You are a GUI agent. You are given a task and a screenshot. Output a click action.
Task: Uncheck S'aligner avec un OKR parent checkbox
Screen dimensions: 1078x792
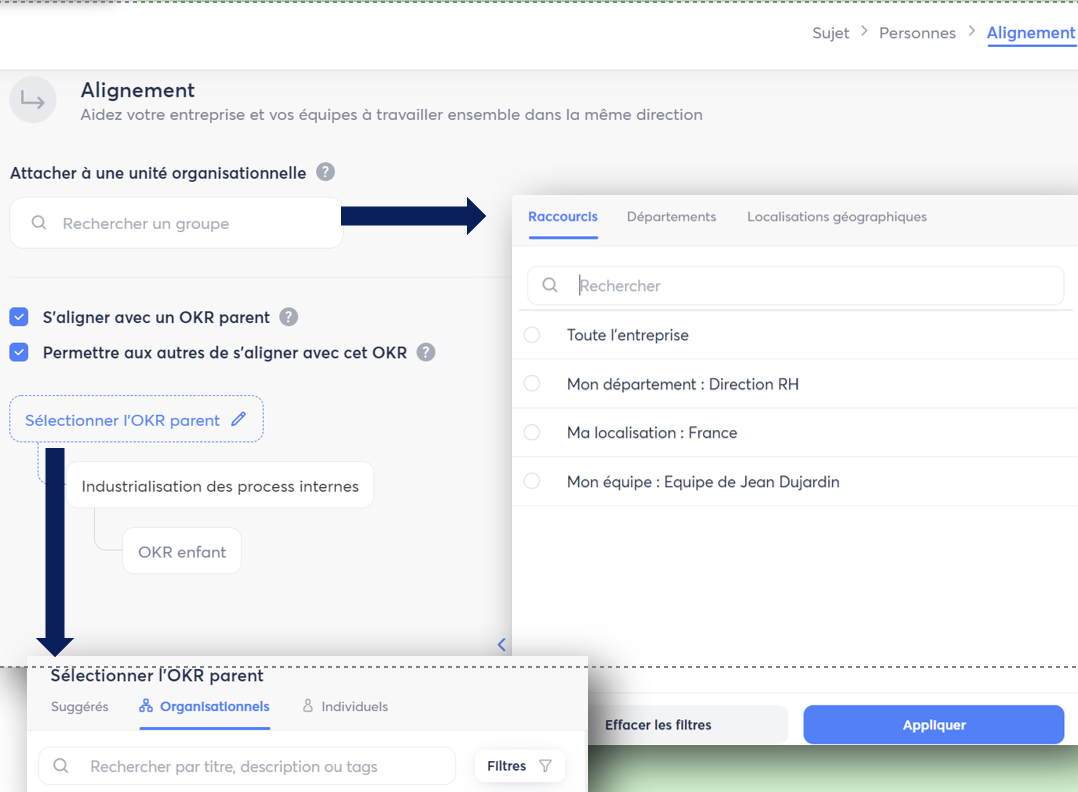click(x=19, y=317)
